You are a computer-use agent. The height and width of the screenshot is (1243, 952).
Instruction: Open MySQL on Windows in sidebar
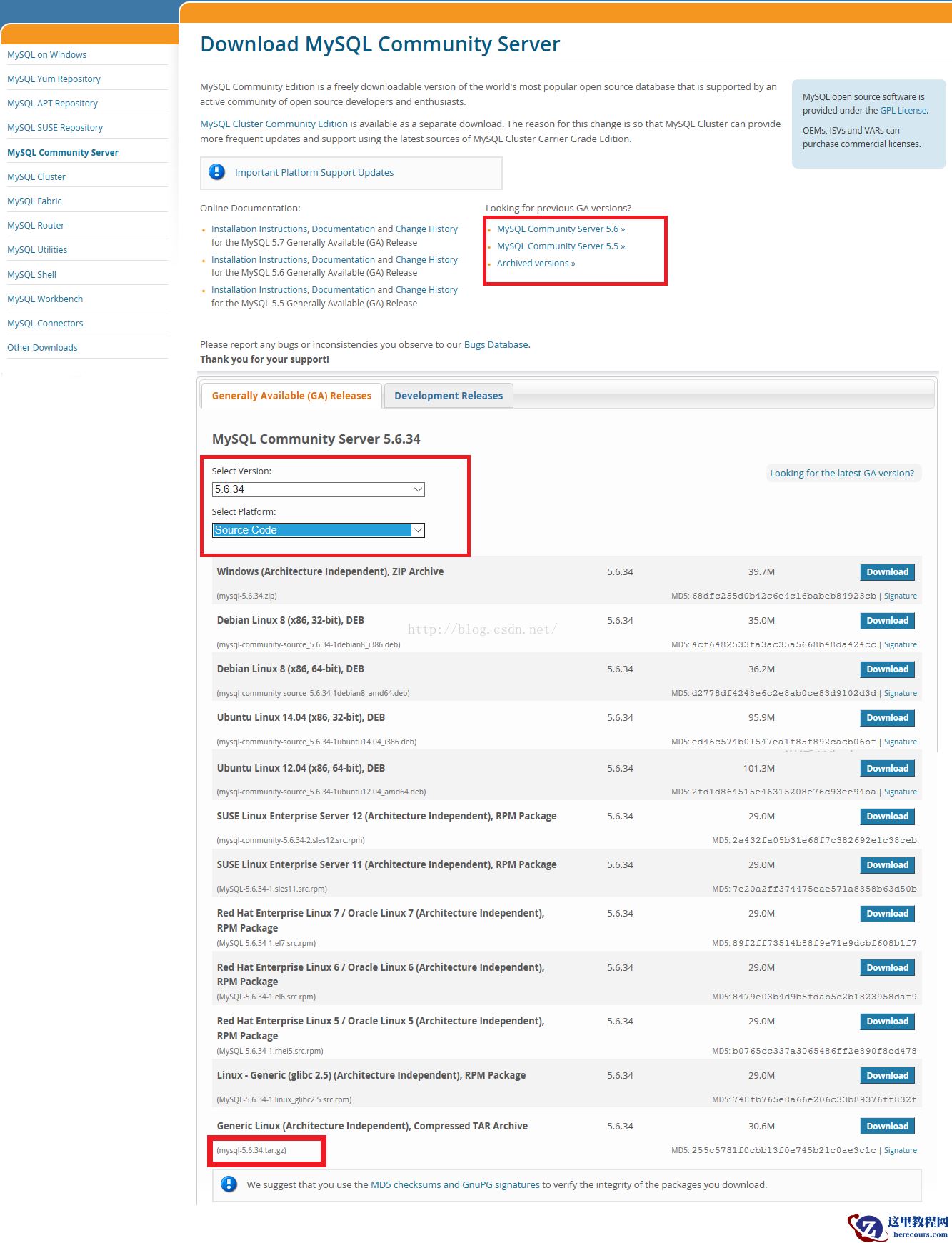point(46,55)
